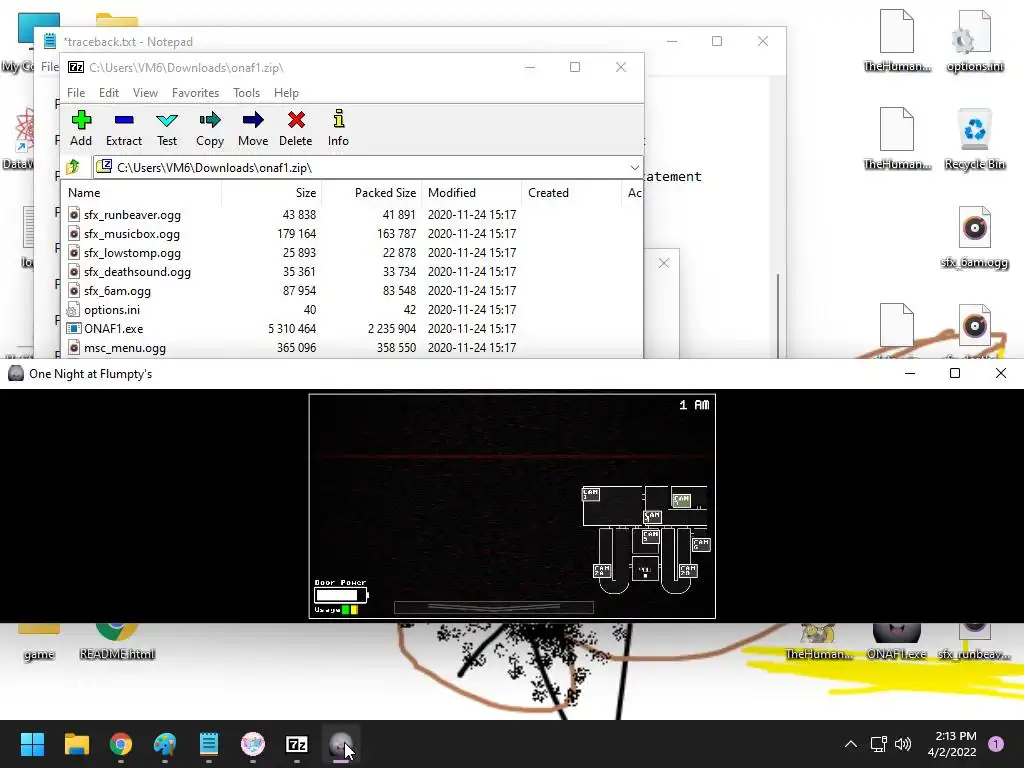This screenshot has height=768, width=1024.
Task: Select the game folder on desktop
Action: pyautogui.click(x=39, y=640)
